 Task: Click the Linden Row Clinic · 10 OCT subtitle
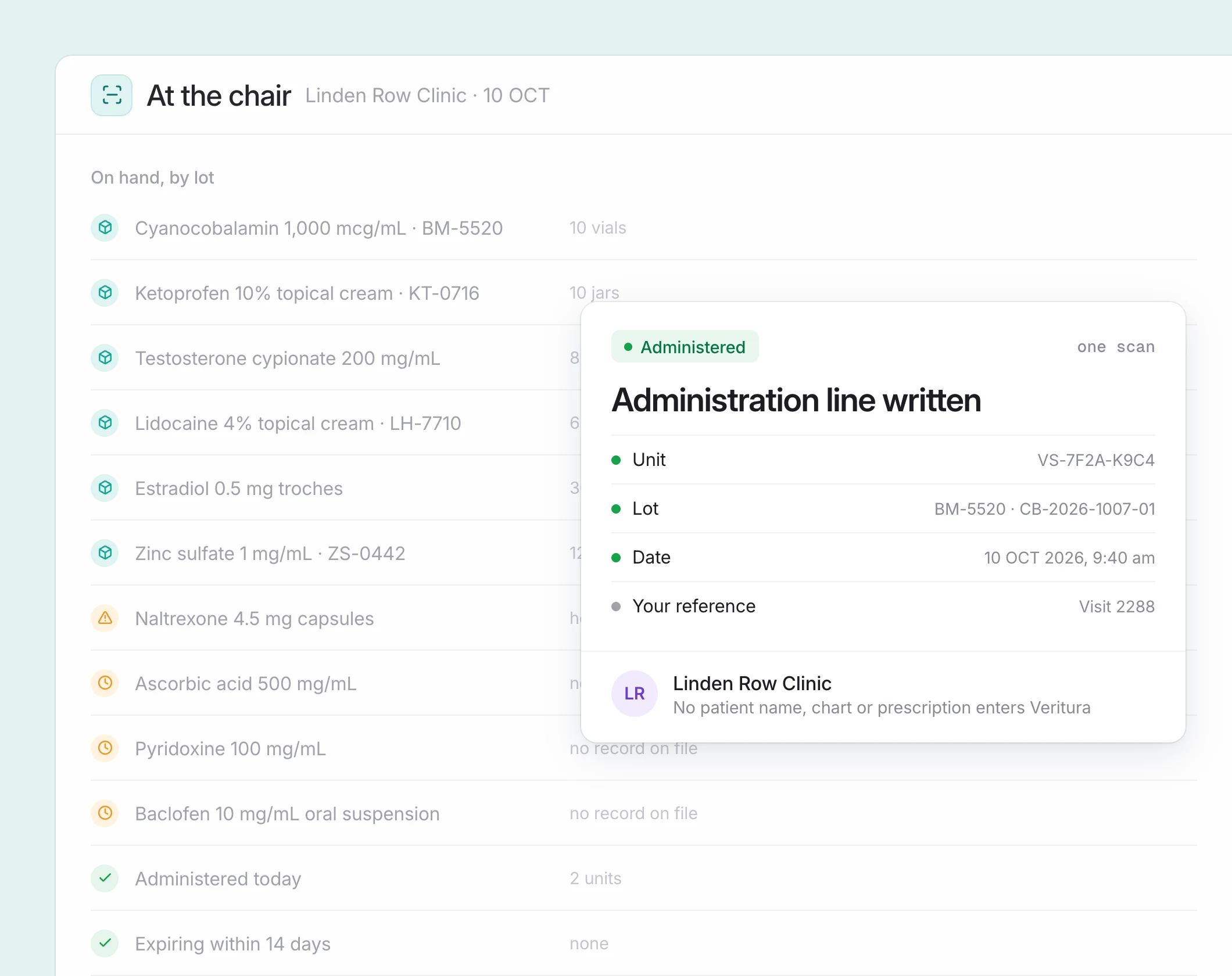pos(427,95)
